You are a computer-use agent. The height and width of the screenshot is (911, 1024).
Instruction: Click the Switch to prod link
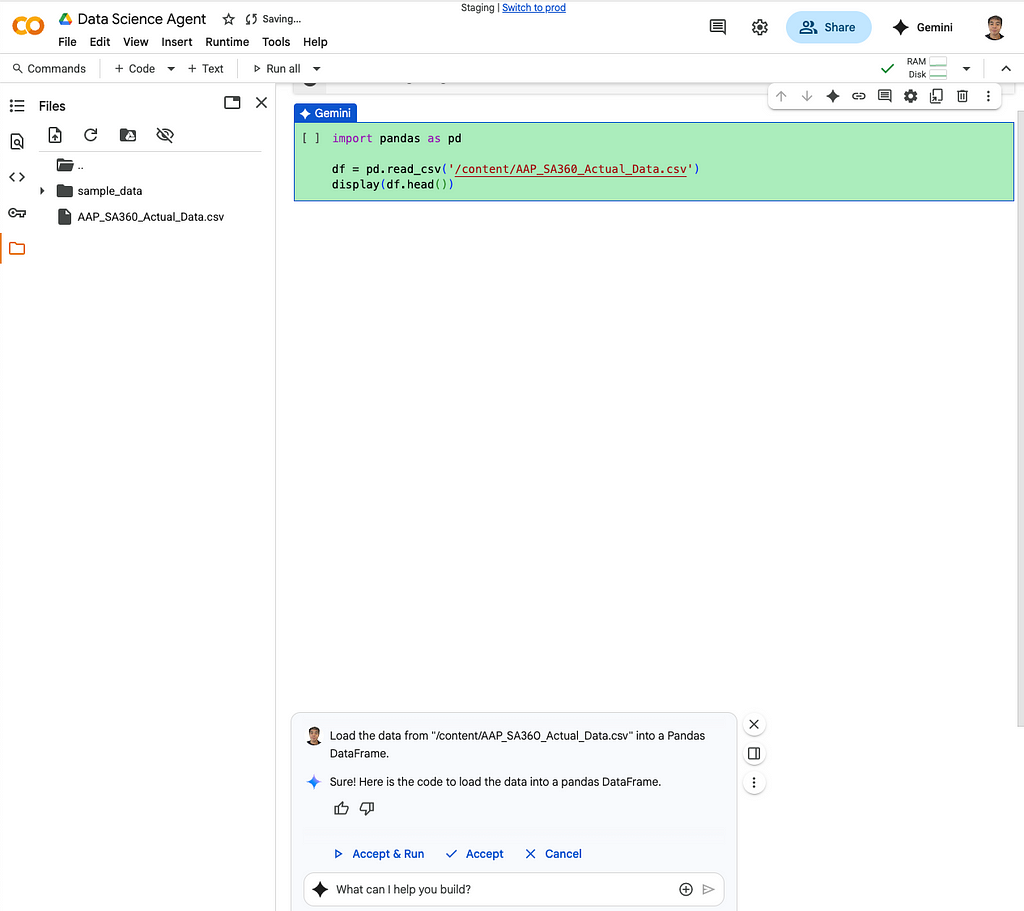click(534, 7)
